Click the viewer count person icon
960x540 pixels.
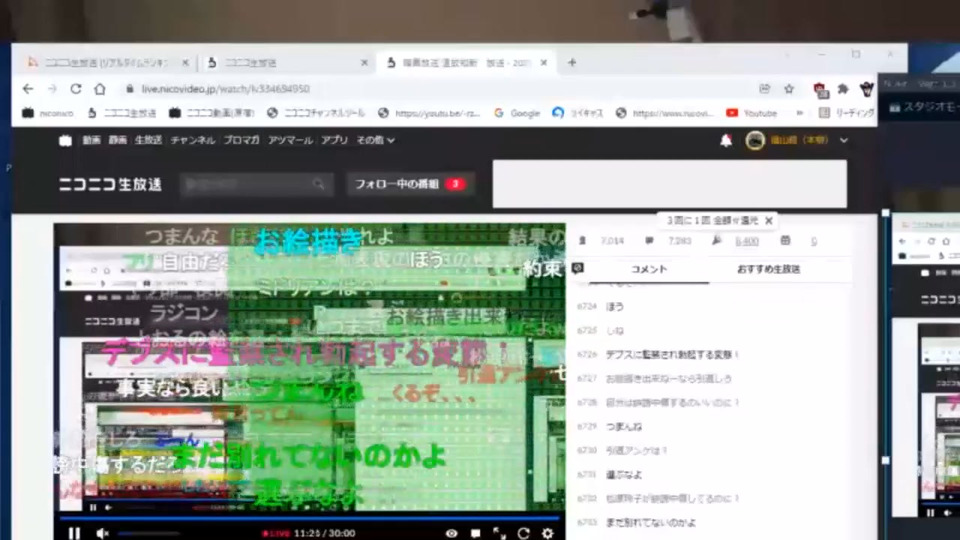click(x=582, y=241)
